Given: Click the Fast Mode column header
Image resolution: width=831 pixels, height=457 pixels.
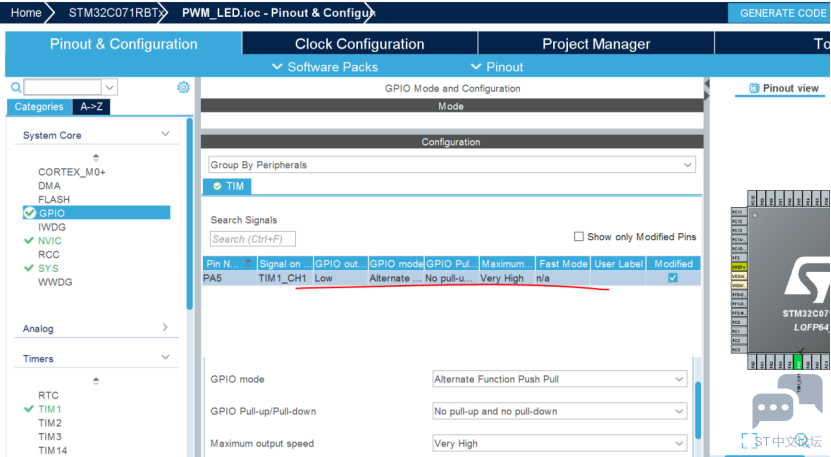Looking at the screenshot, I should [x=563, y=263].
